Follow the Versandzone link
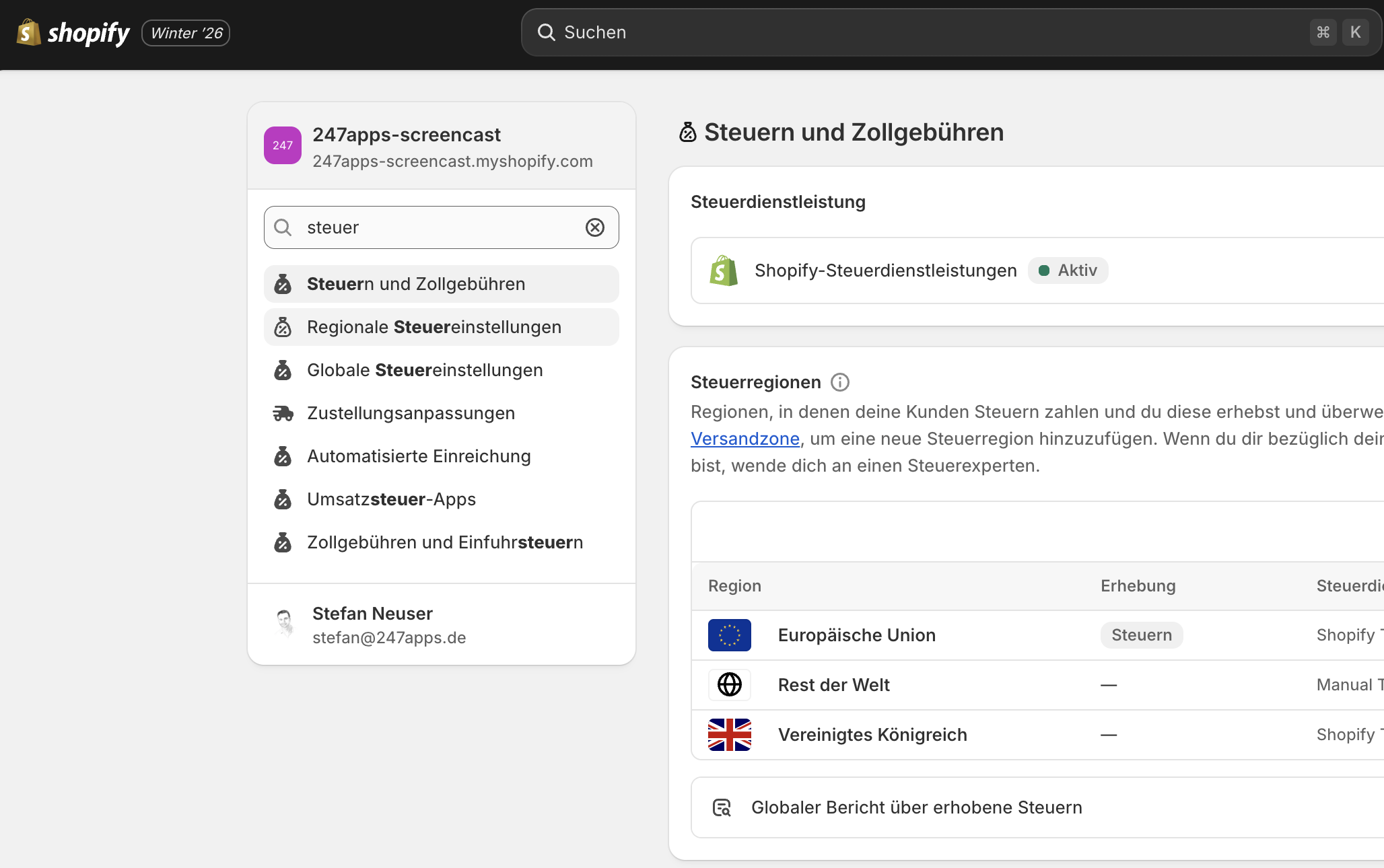1384x868 pixels. 745,439
